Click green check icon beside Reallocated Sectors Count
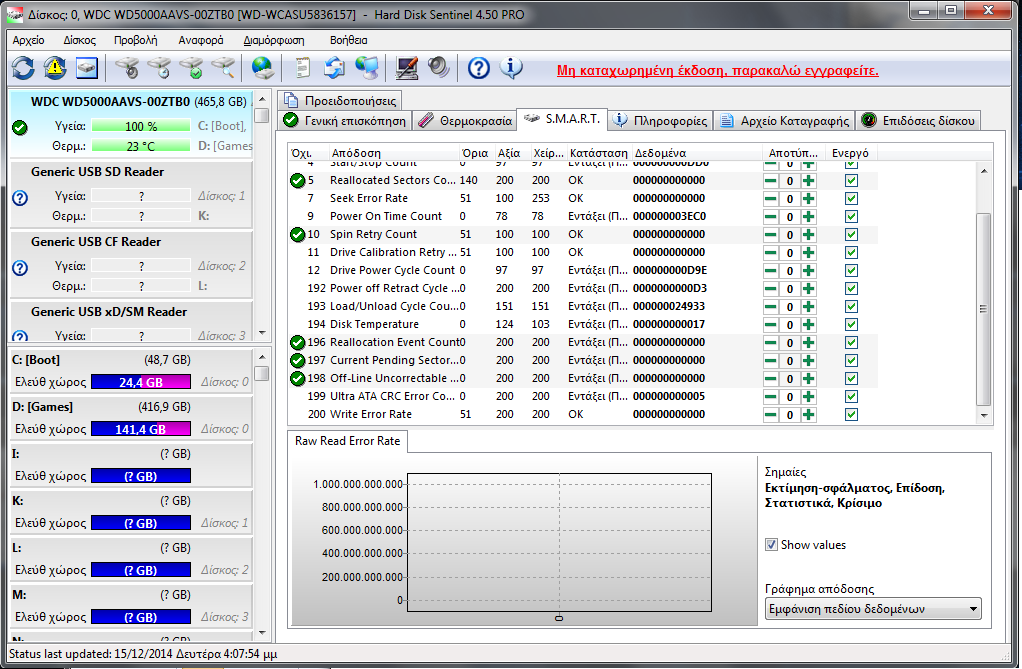 click(297, 181)
